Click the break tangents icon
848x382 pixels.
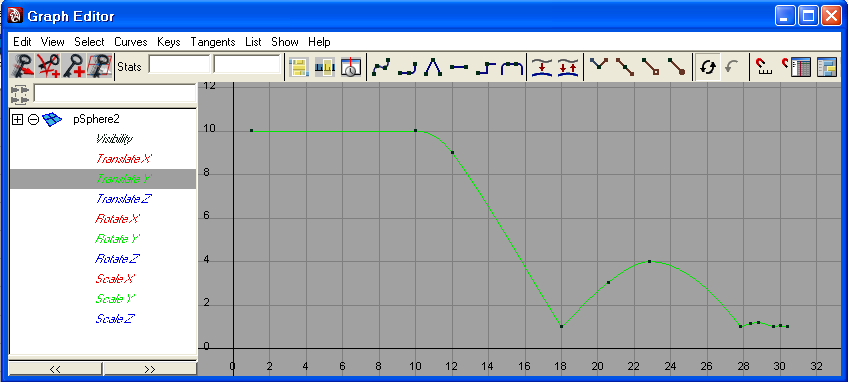click(598, 67)
